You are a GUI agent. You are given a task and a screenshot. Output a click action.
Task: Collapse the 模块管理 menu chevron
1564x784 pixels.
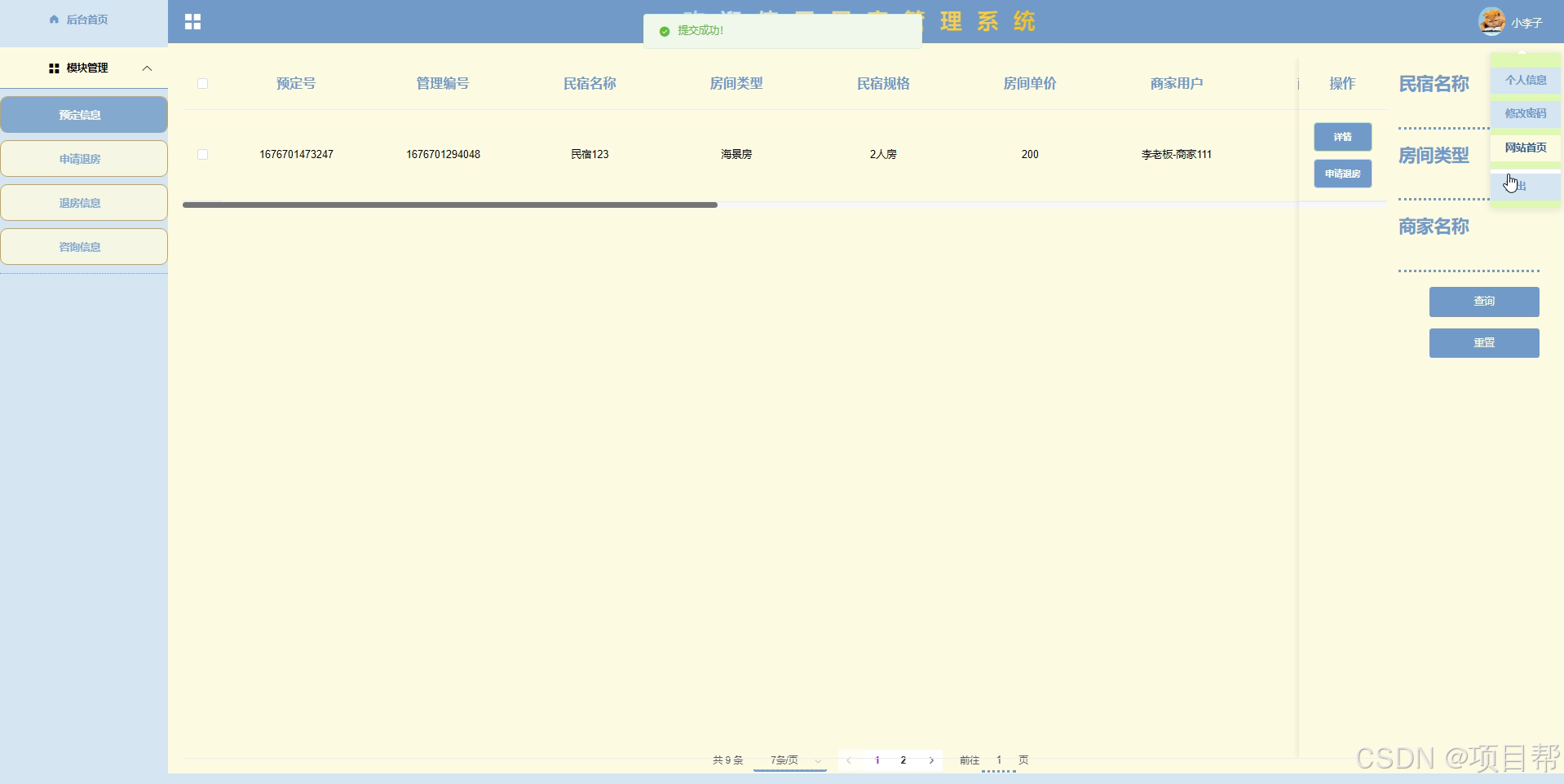147,68
